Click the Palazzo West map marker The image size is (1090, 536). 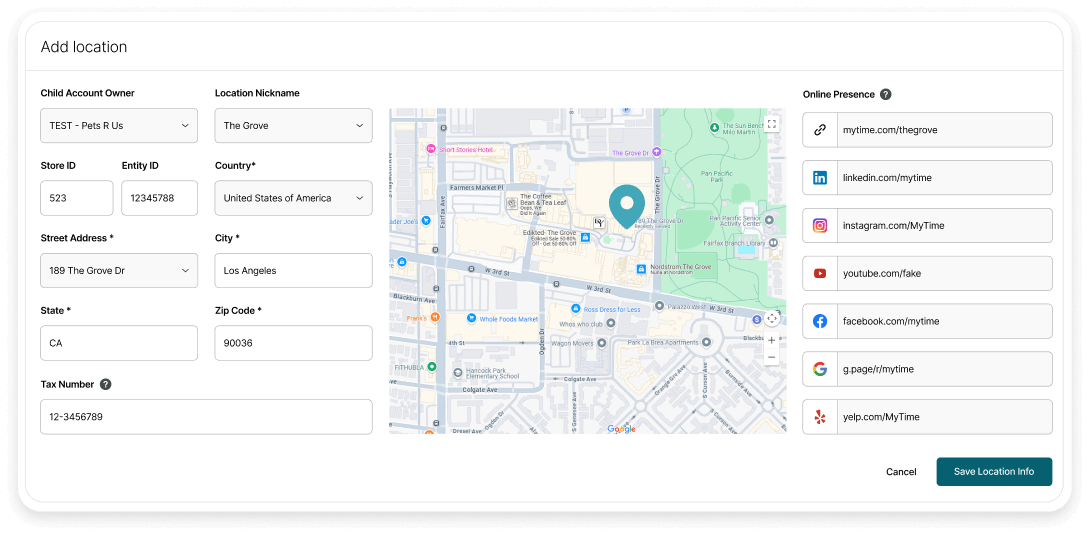click(659, 305)
